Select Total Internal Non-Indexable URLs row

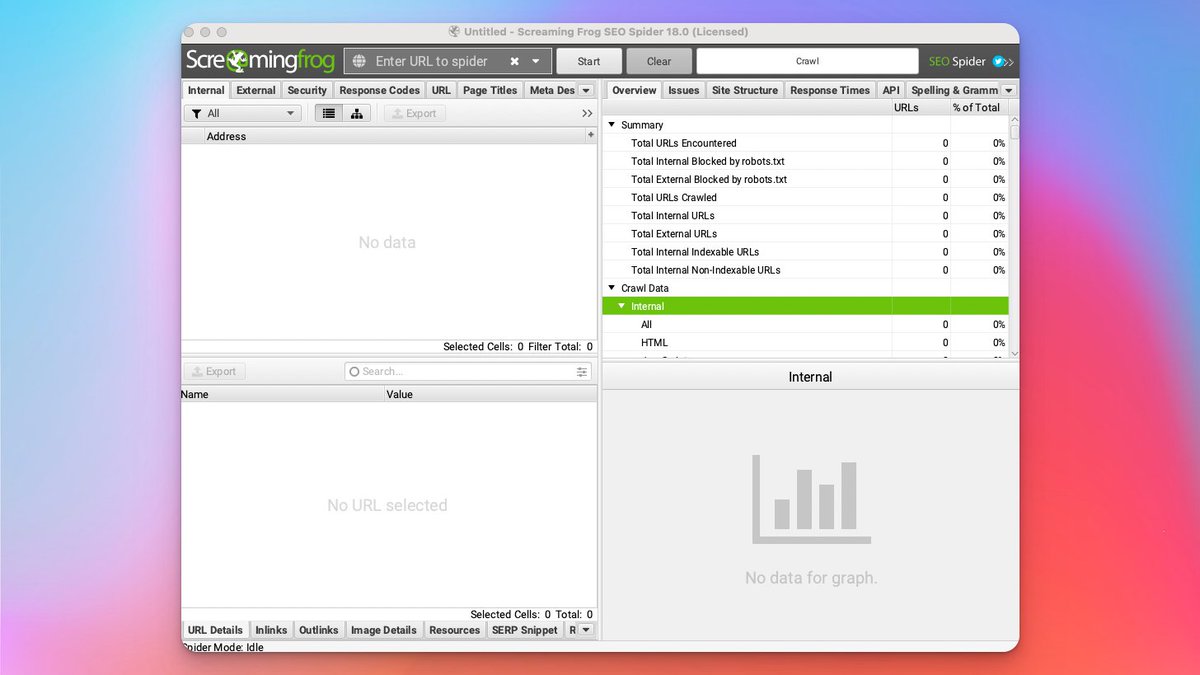click(805, 270)
